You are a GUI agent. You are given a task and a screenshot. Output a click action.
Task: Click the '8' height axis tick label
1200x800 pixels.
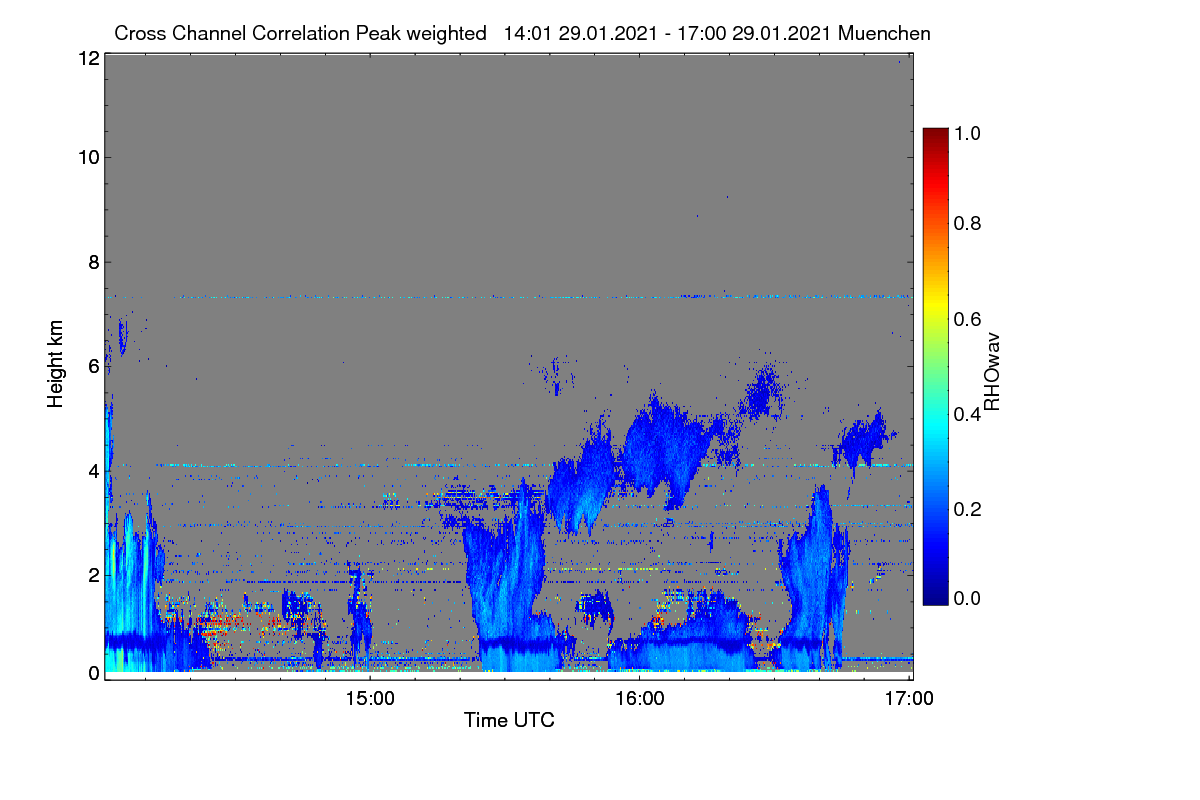coord(93,262)
